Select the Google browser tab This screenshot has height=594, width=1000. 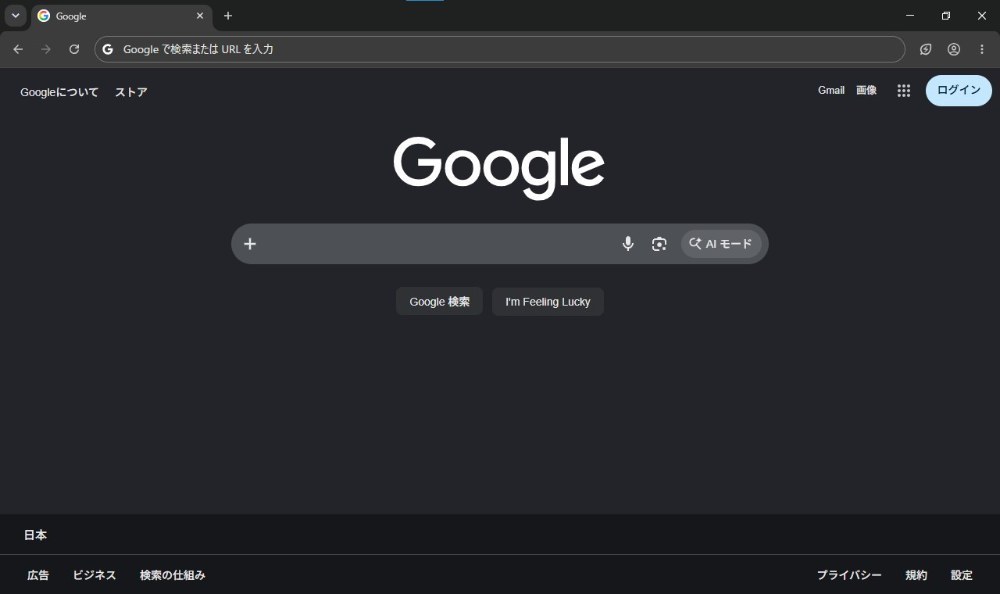(121, 16)
